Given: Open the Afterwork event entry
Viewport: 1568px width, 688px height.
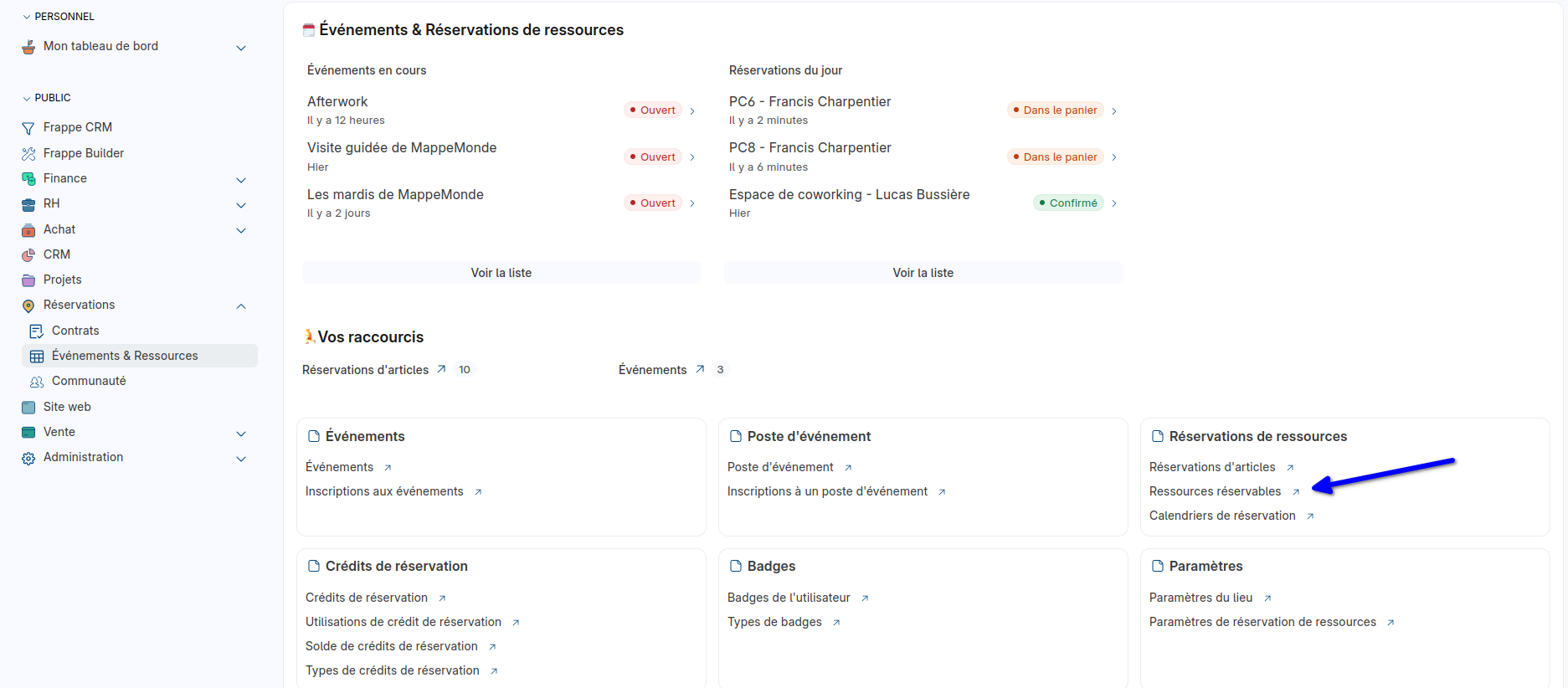Looking at the screenshot, I should [337, 101].
